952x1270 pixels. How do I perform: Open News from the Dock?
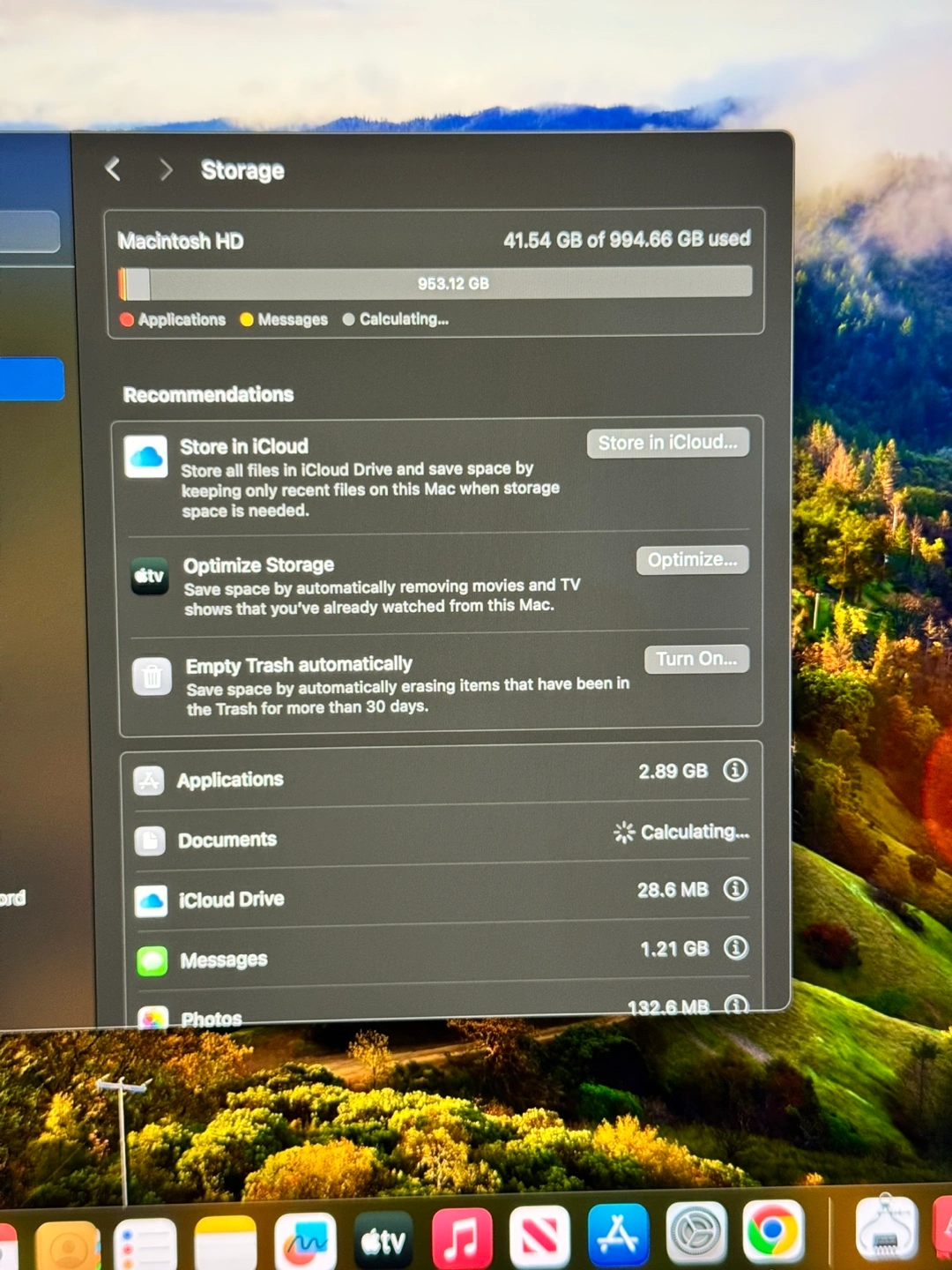pyautogui.click(x=539, y=1236)
